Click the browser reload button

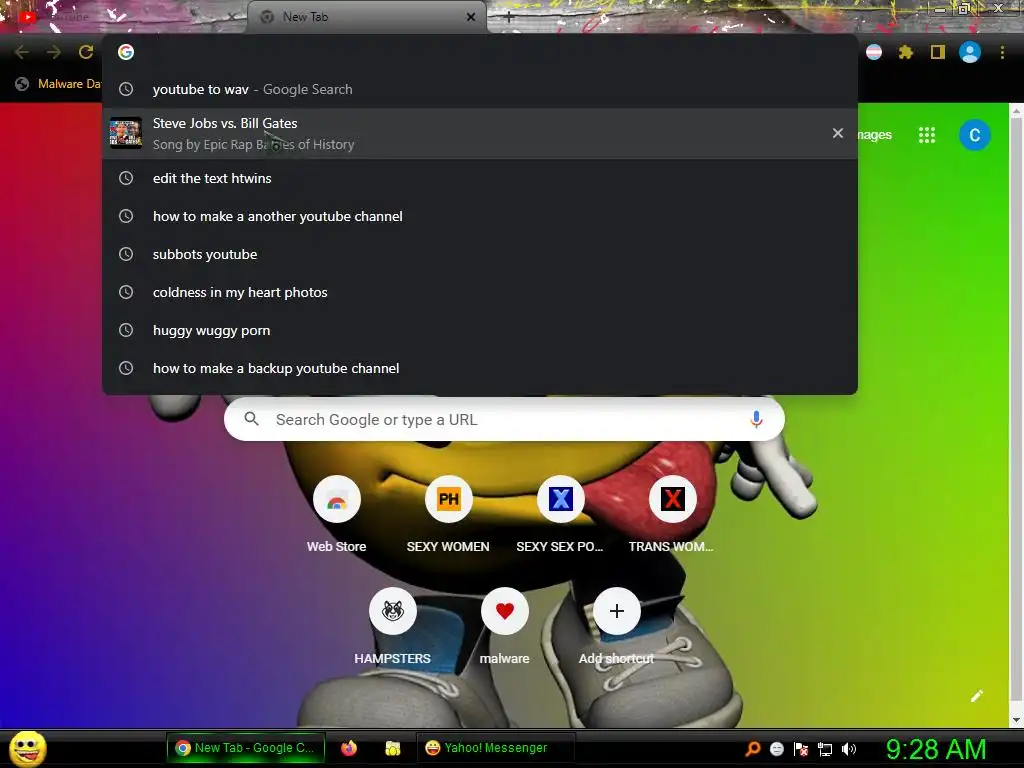pos(86,52)
